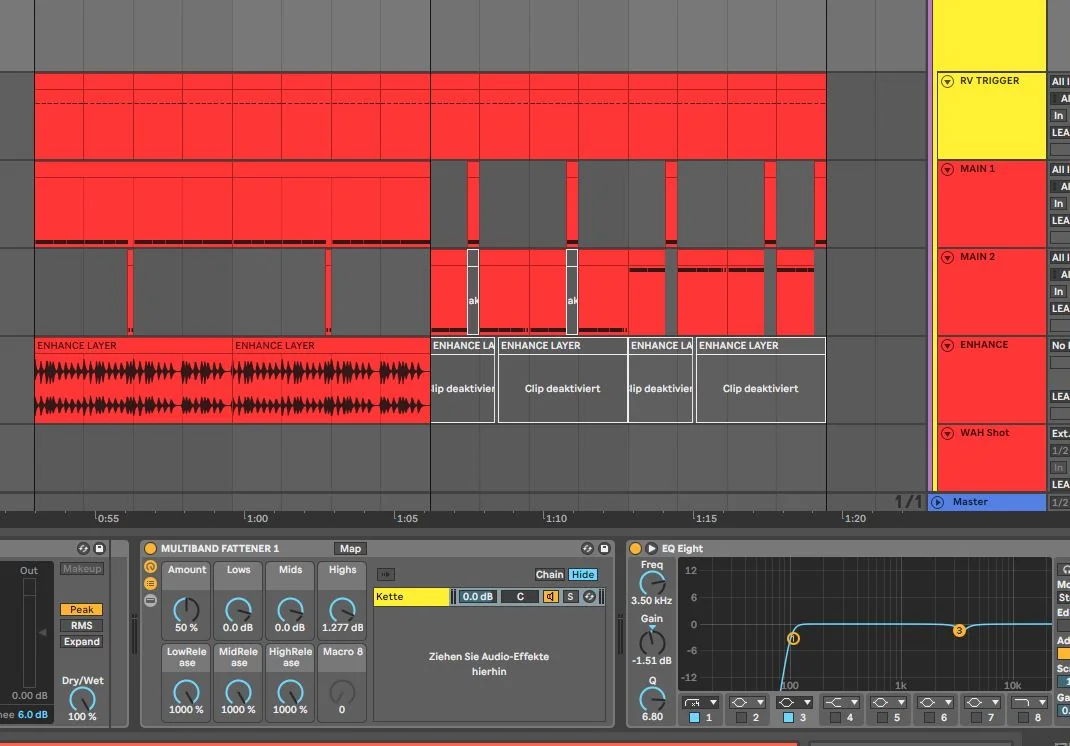Enable EQ Eight band 8 checkbox
This screenshot has height=746, width=1070.
click(x=1024, y=717)
